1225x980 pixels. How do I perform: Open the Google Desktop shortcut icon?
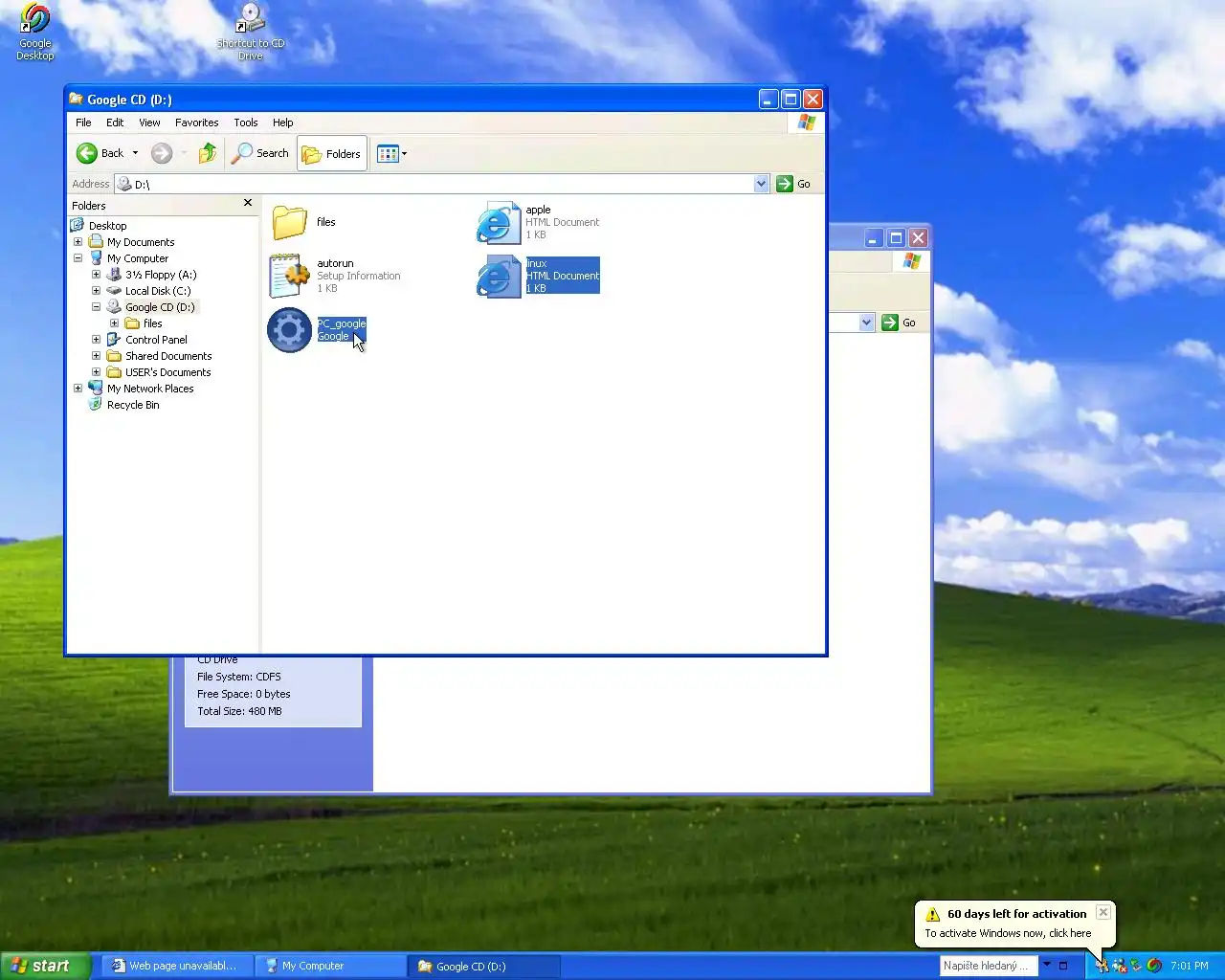35,19
